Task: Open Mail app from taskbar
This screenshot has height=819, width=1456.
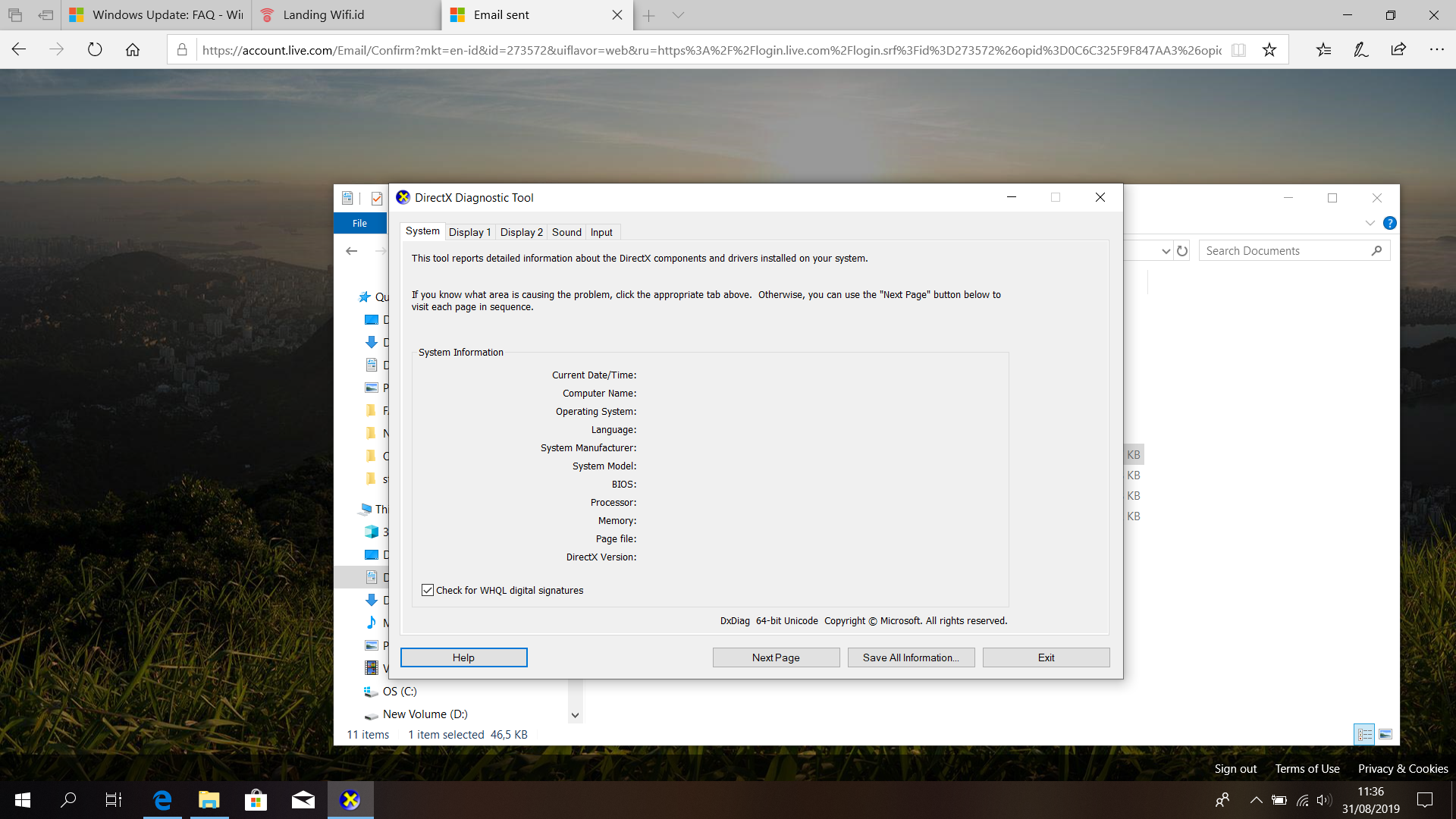Action: click(303, 800)
